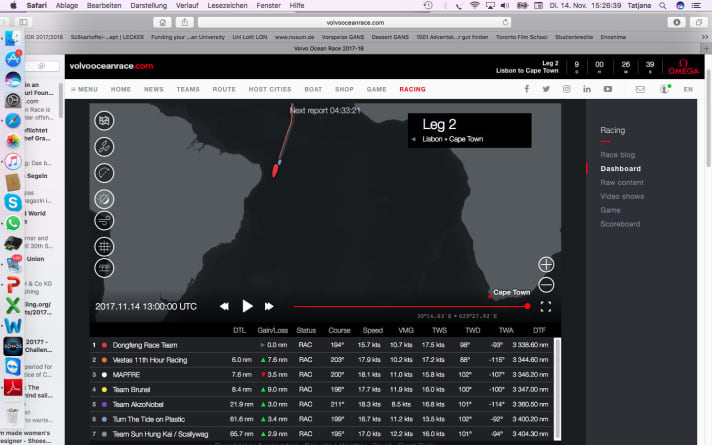Click Safari share button
This screenshot has height=445, width=712.
point(184,22)
